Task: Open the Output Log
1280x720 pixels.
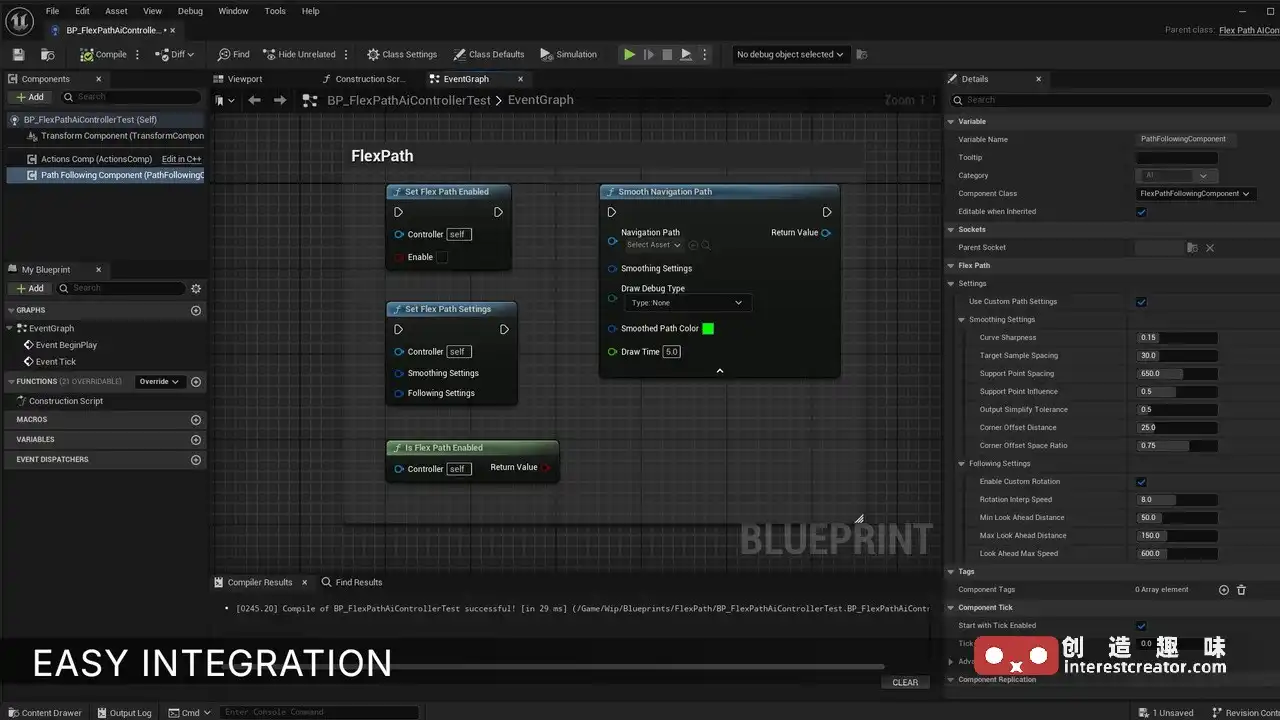Action: click(x=124, y=713)
